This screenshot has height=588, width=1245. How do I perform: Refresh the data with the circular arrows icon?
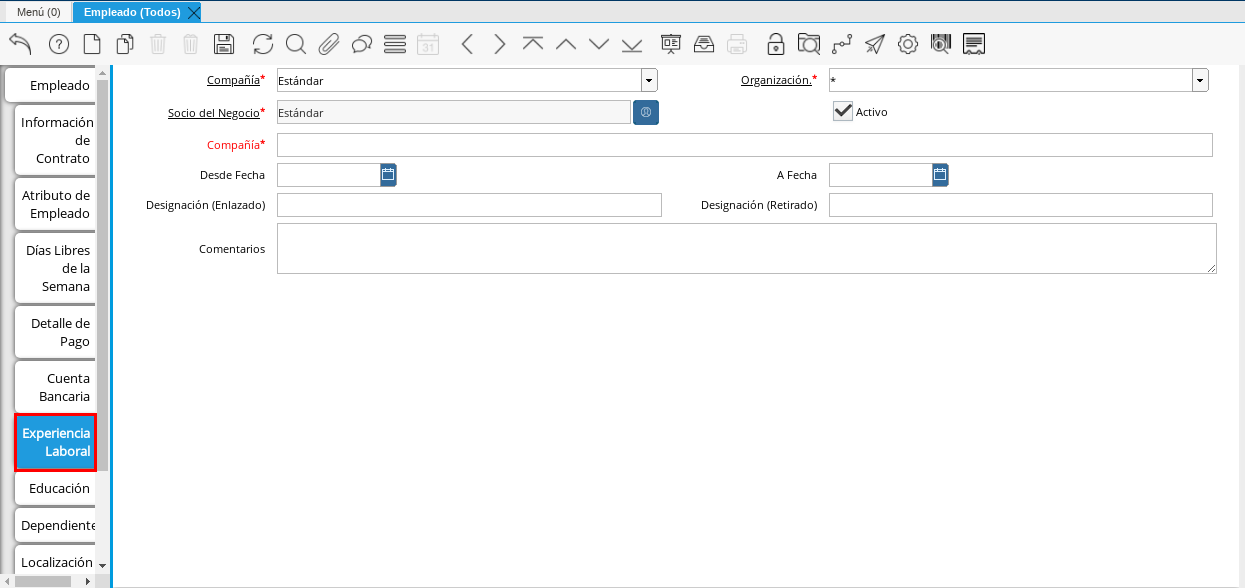(263, 44)
